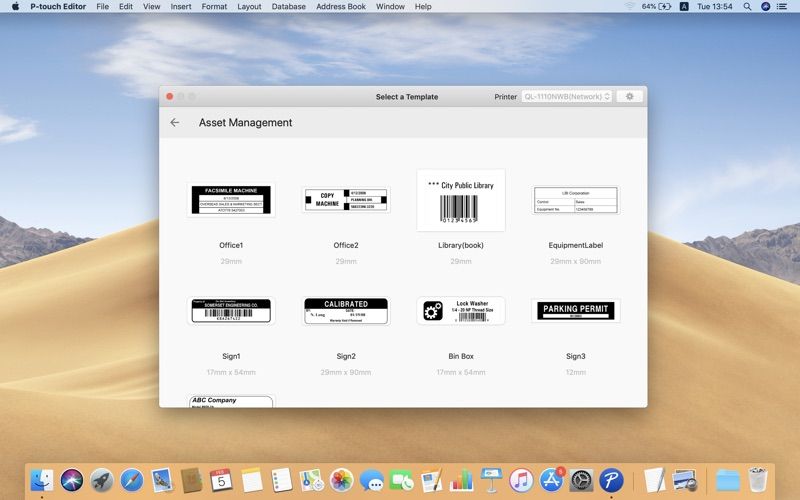
Task: Open the View menu
Action: coord(152,7)
